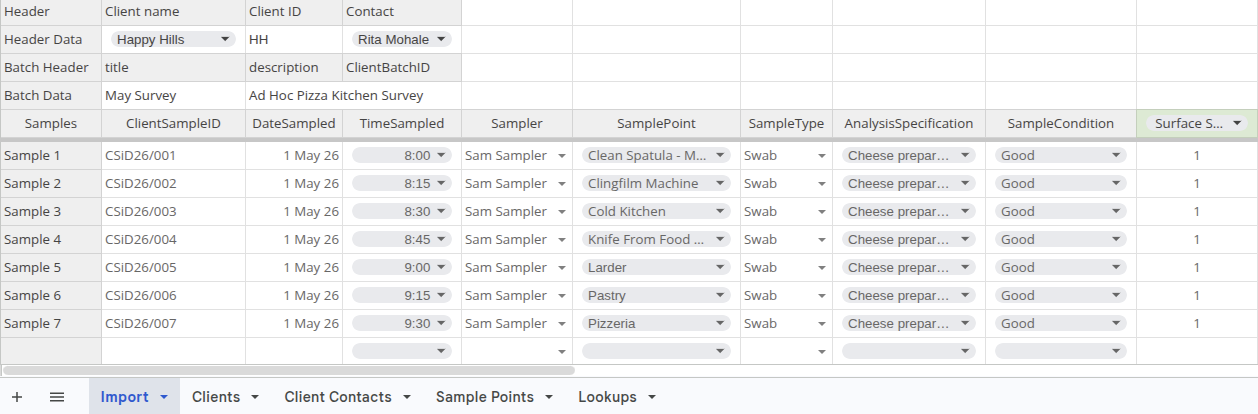Open the Client Contacts tab arrow

pyautogui.click(x=407, y=397)
